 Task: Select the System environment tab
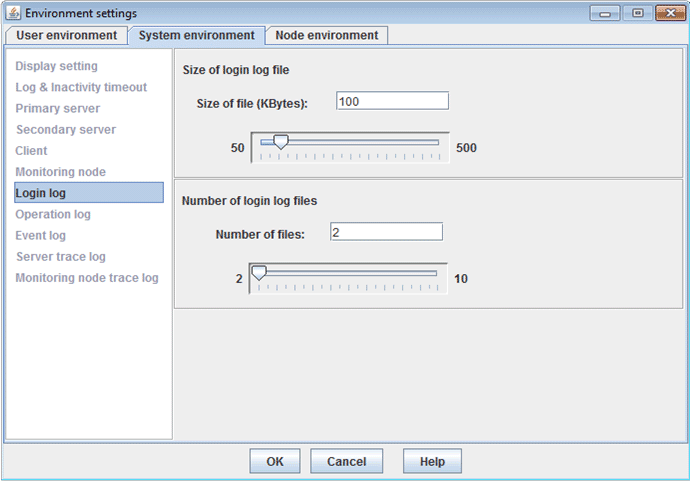click(x=196, y=35)
